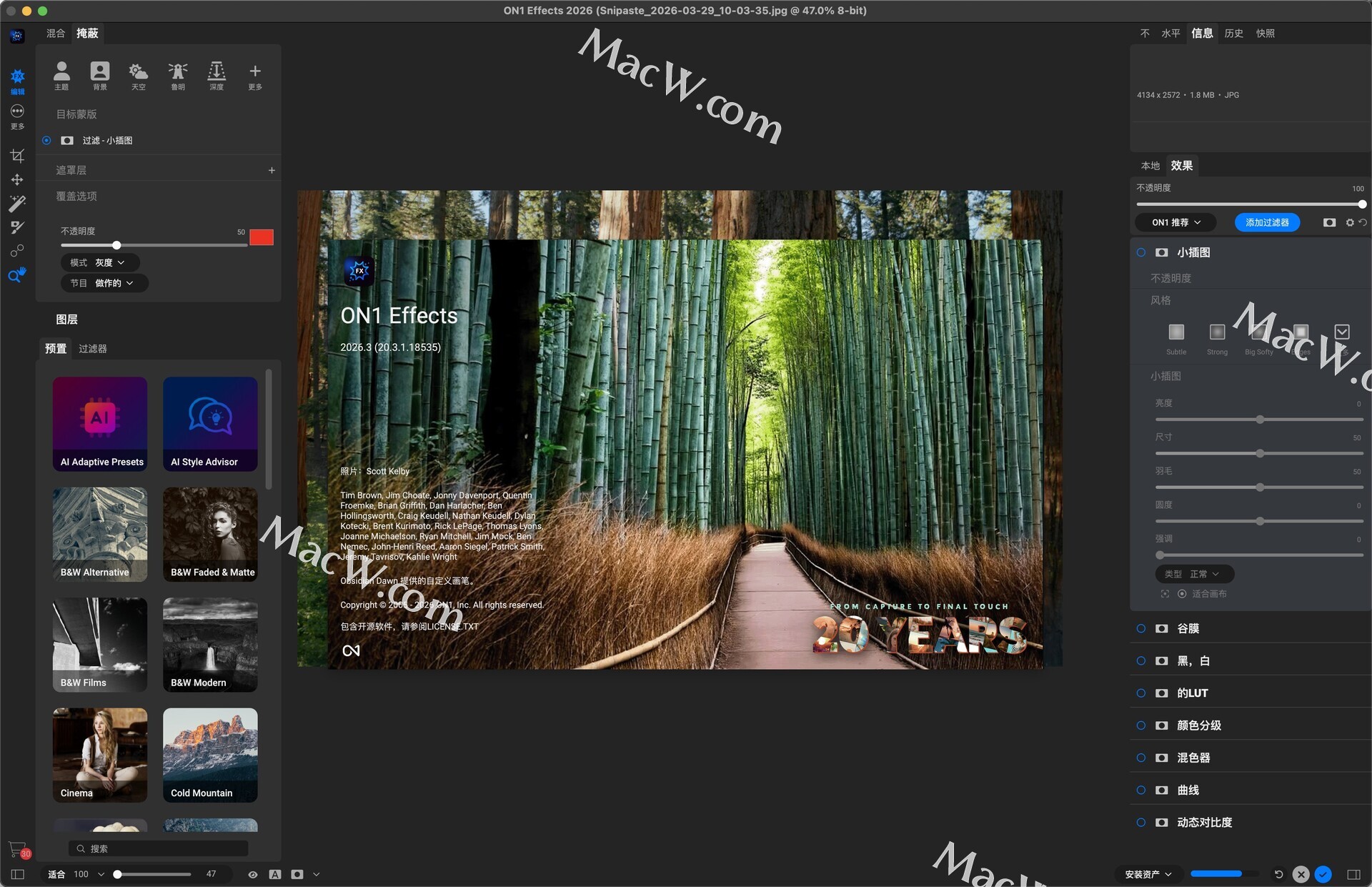Open the ON1 推荐 dropdown

pyautogui.click(x=1175, y=222)
